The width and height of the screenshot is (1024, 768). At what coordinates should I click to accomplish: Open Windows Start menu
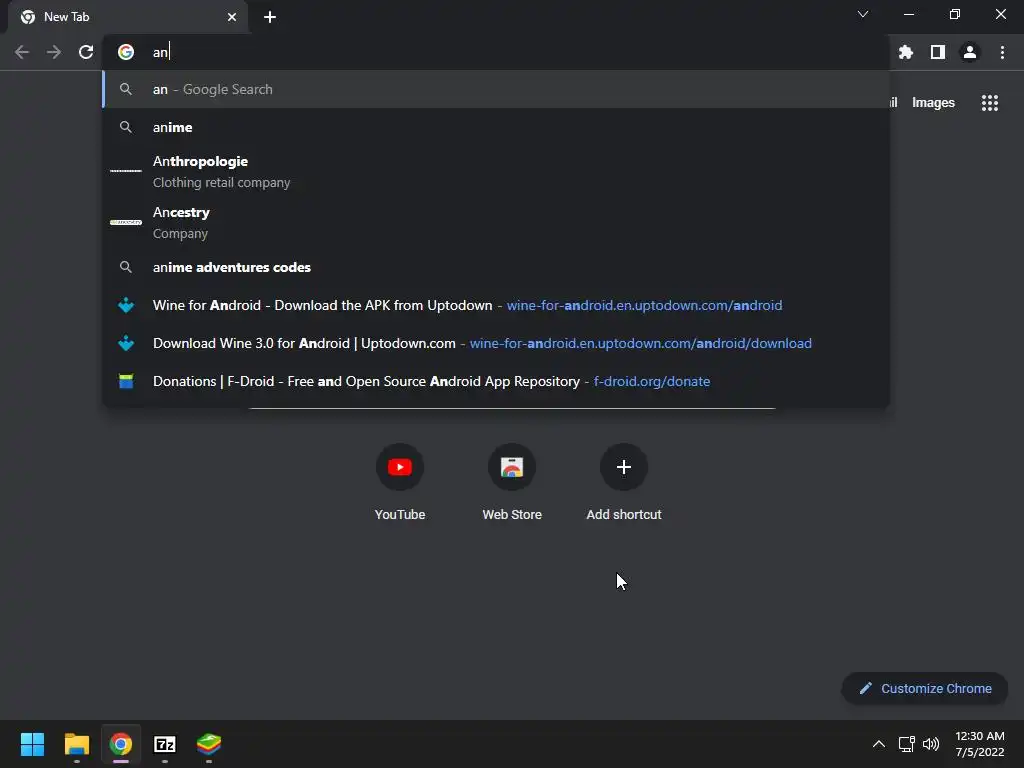(32, 744)
